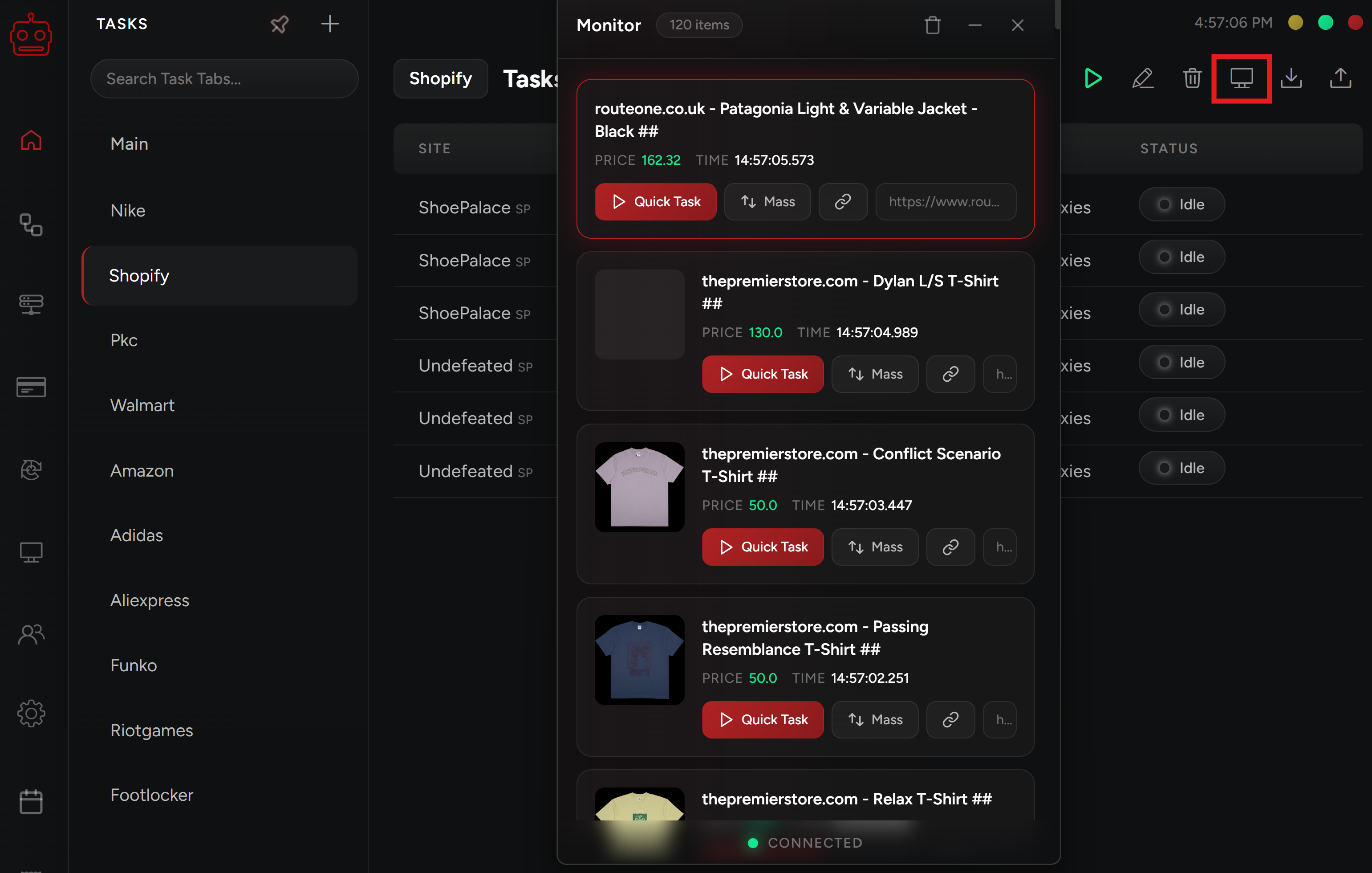Click the import download arrow icon

pyautogui.click(x=1291, y=78)
